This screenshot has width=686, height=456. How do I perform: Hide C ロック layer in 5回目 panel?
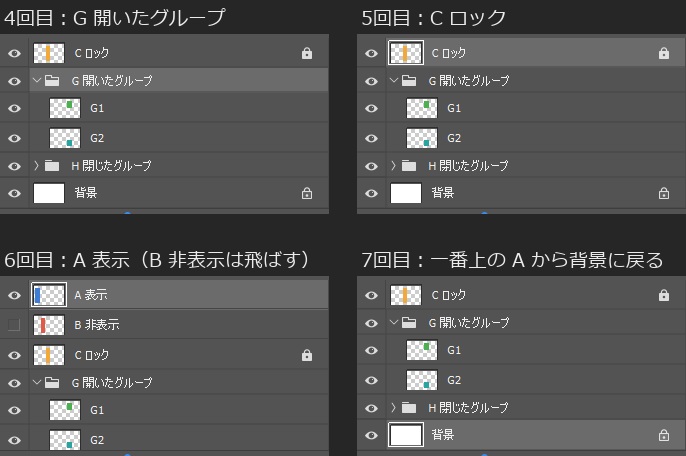click(x=371, y=53)
